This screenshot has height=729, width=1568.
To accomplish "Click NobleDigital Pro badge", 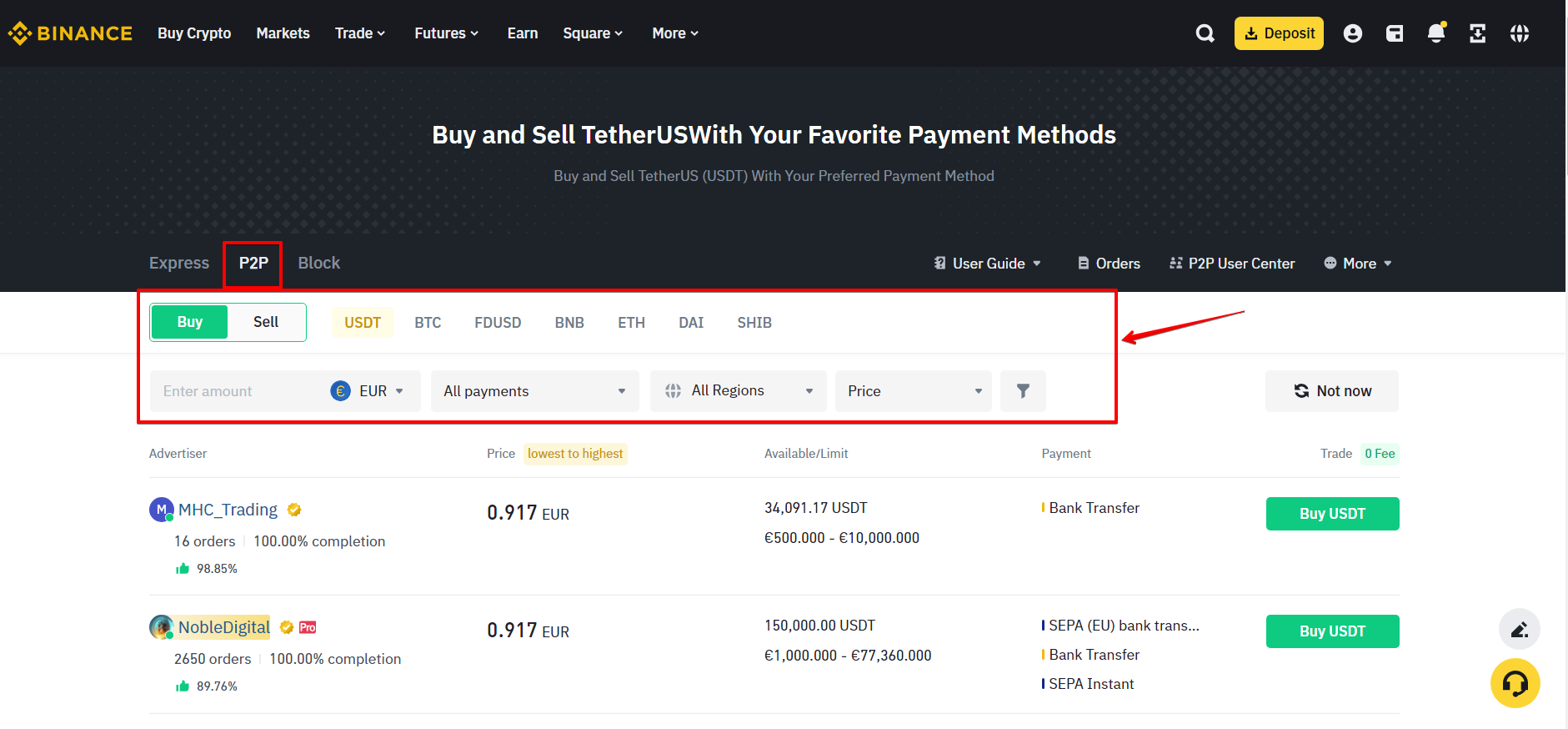I will click(308, 627).
